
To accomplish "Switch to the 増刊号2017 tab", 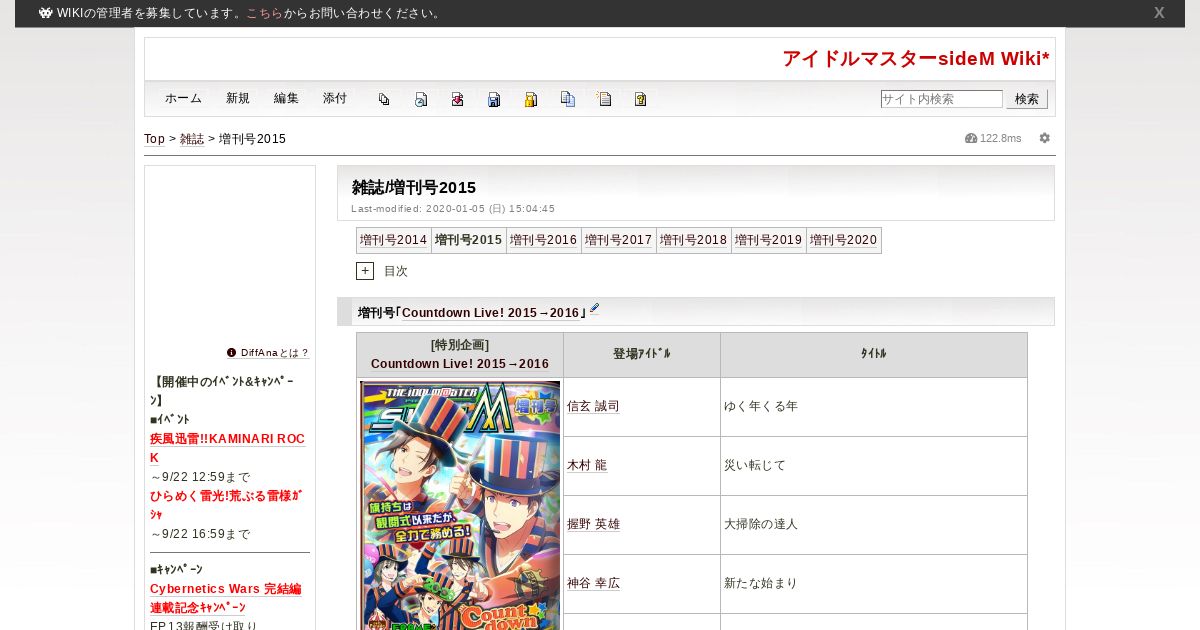I will coord(619,240).
